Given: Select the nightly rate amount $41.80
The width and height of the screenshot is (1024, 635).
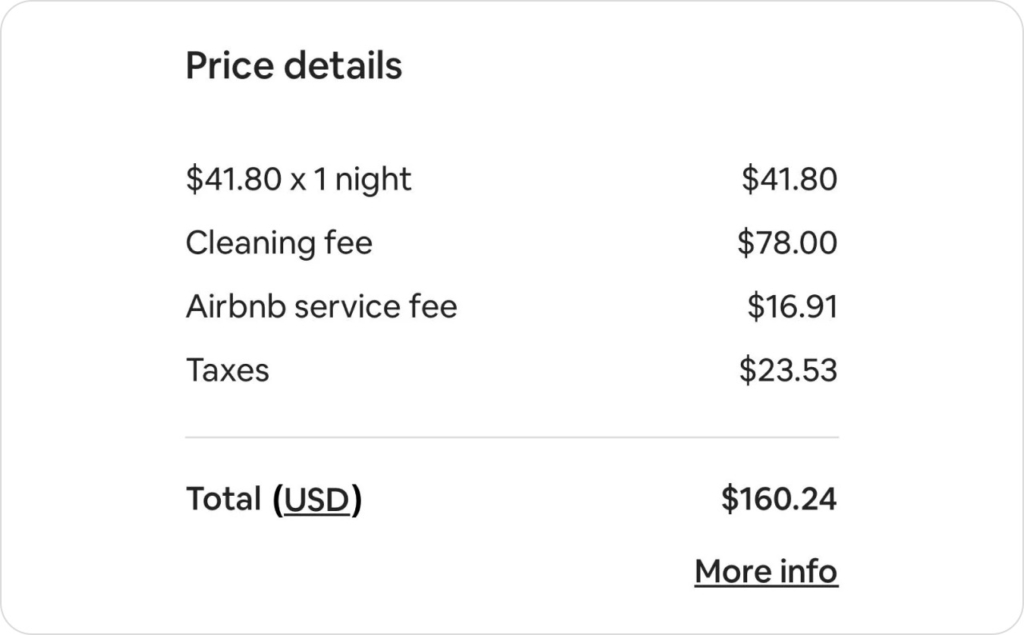Looking at the screenshot, I should 790,178.
